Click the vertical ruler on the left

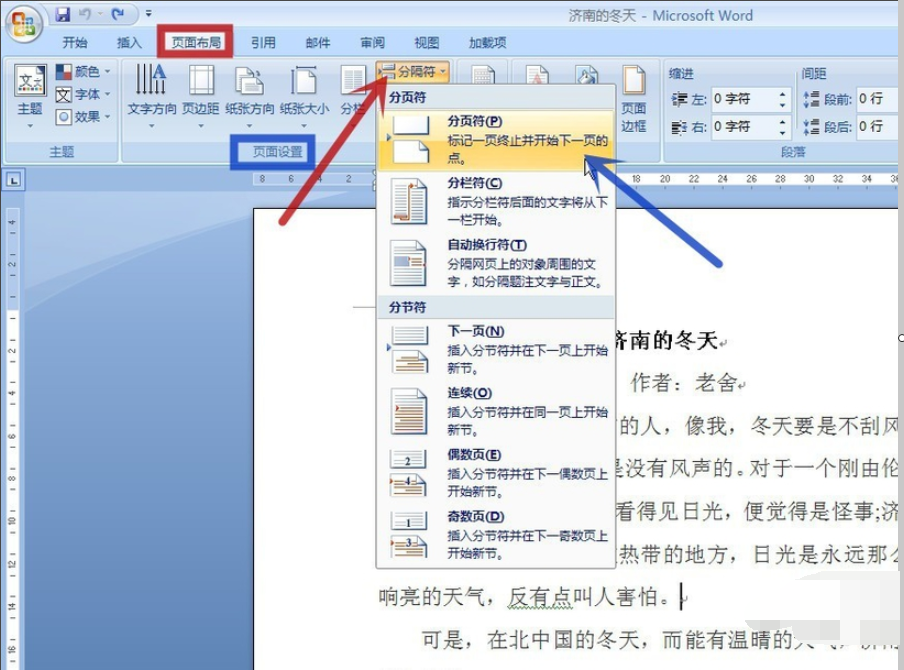12,438
